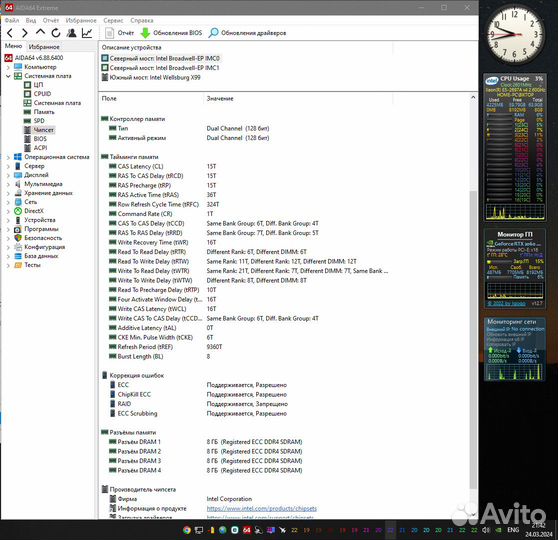The height and width of the screenshot is (540, 558).
Task: Select the ACPI tree item
Action: pyautogui.click(x=40, y=148)
